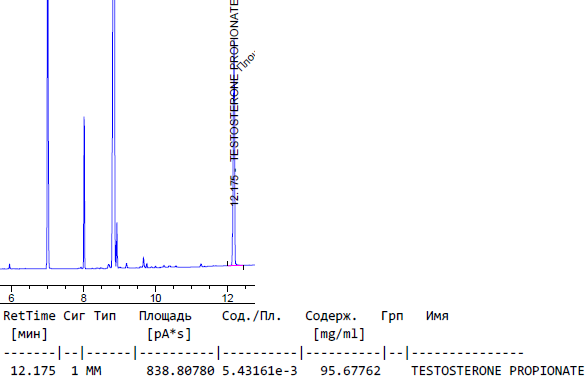This screenshot has height=388, width=588.
Task: Click the Сод./Пл. column header
Action: coord(252,316)
